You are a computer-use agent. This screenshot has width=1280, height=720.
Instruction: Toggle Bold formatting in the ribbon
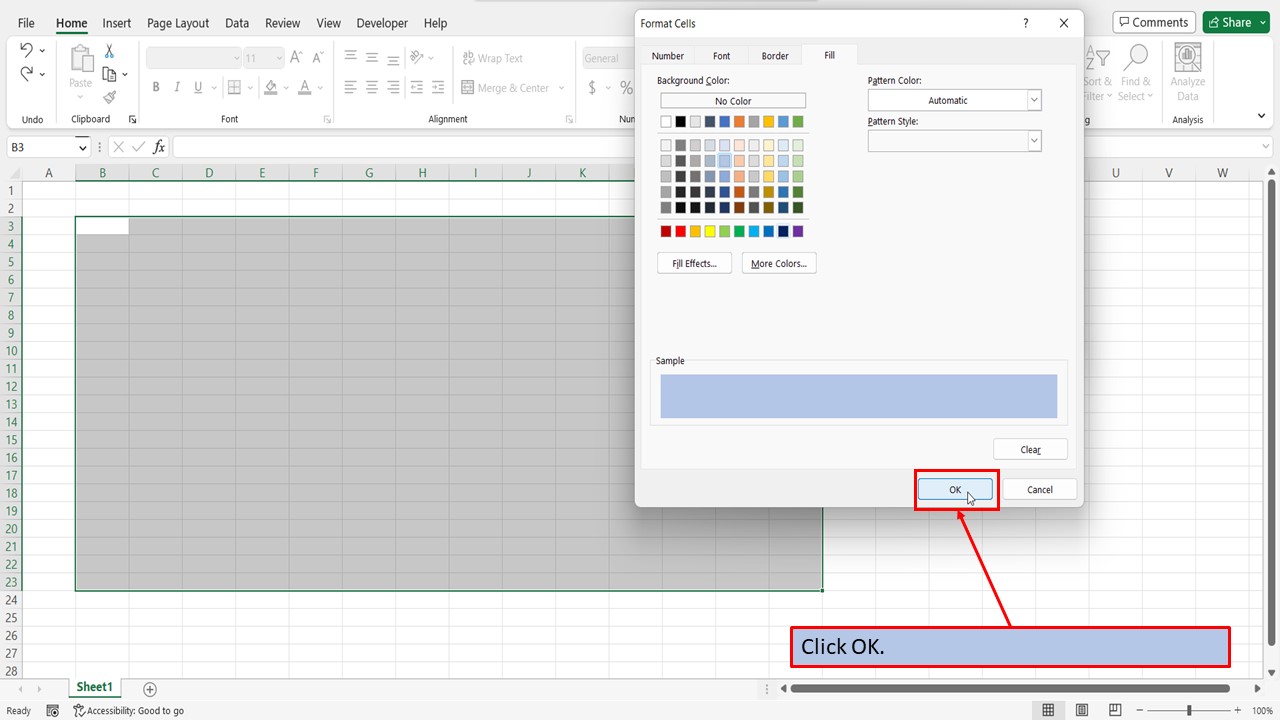coord(156,88)
